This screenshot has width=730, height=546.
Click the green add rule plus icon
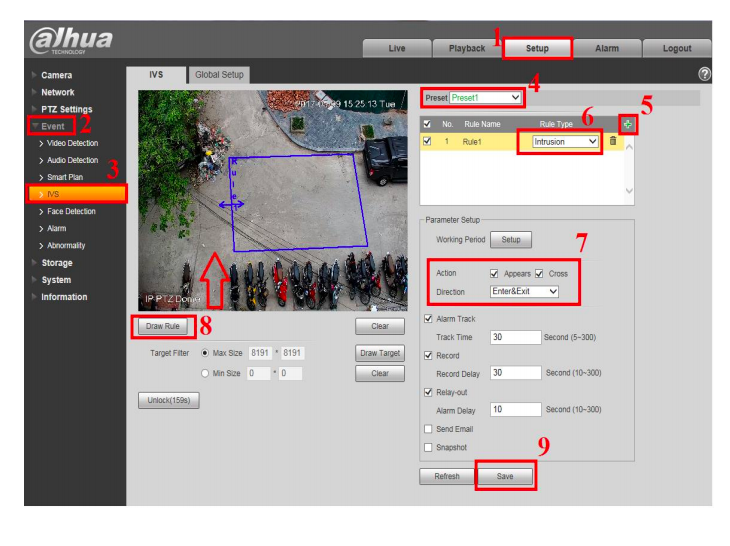click(x=628, y=124)
